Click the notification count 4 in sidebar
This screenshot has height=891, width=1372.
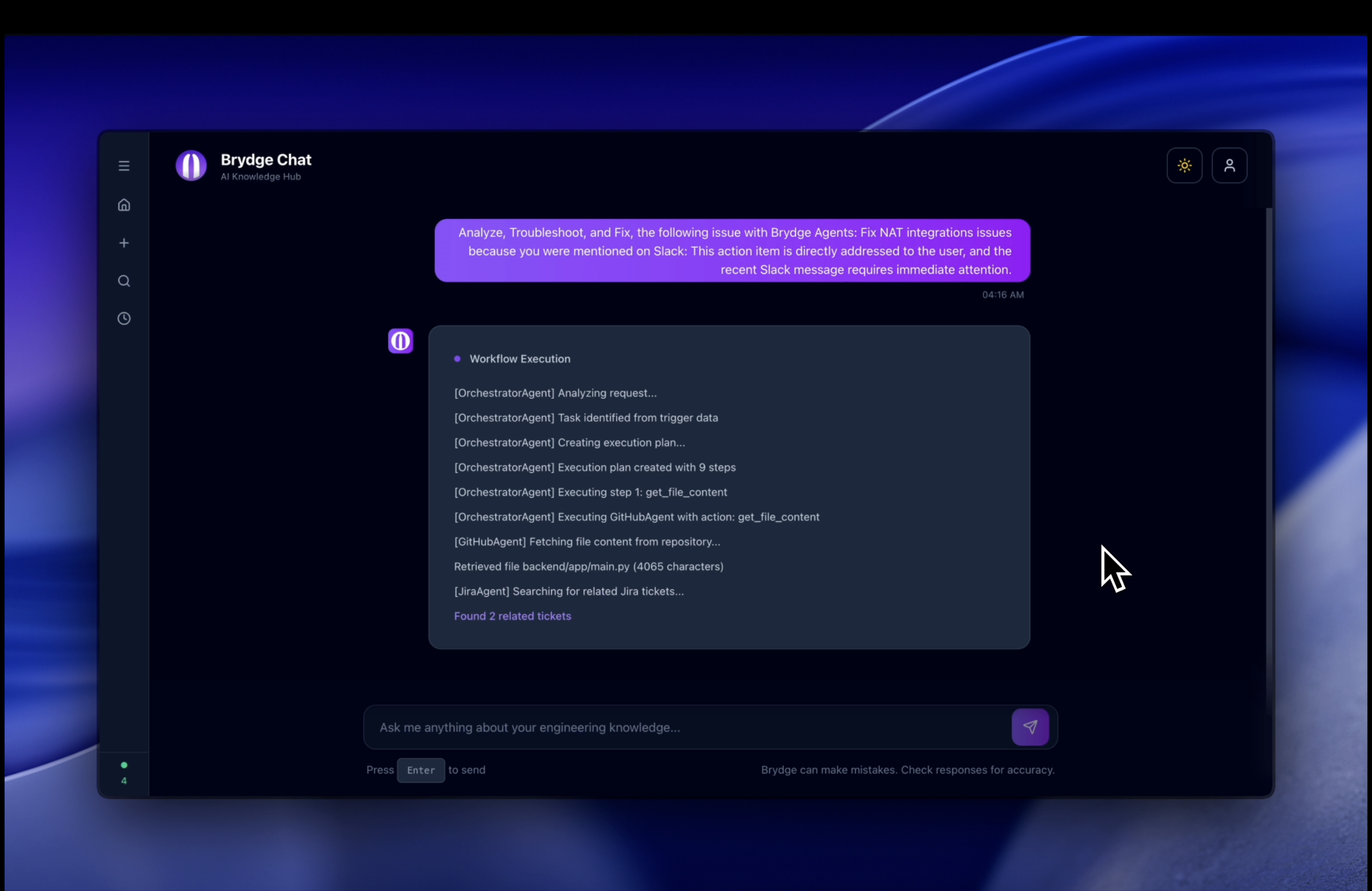coord(124,781)
